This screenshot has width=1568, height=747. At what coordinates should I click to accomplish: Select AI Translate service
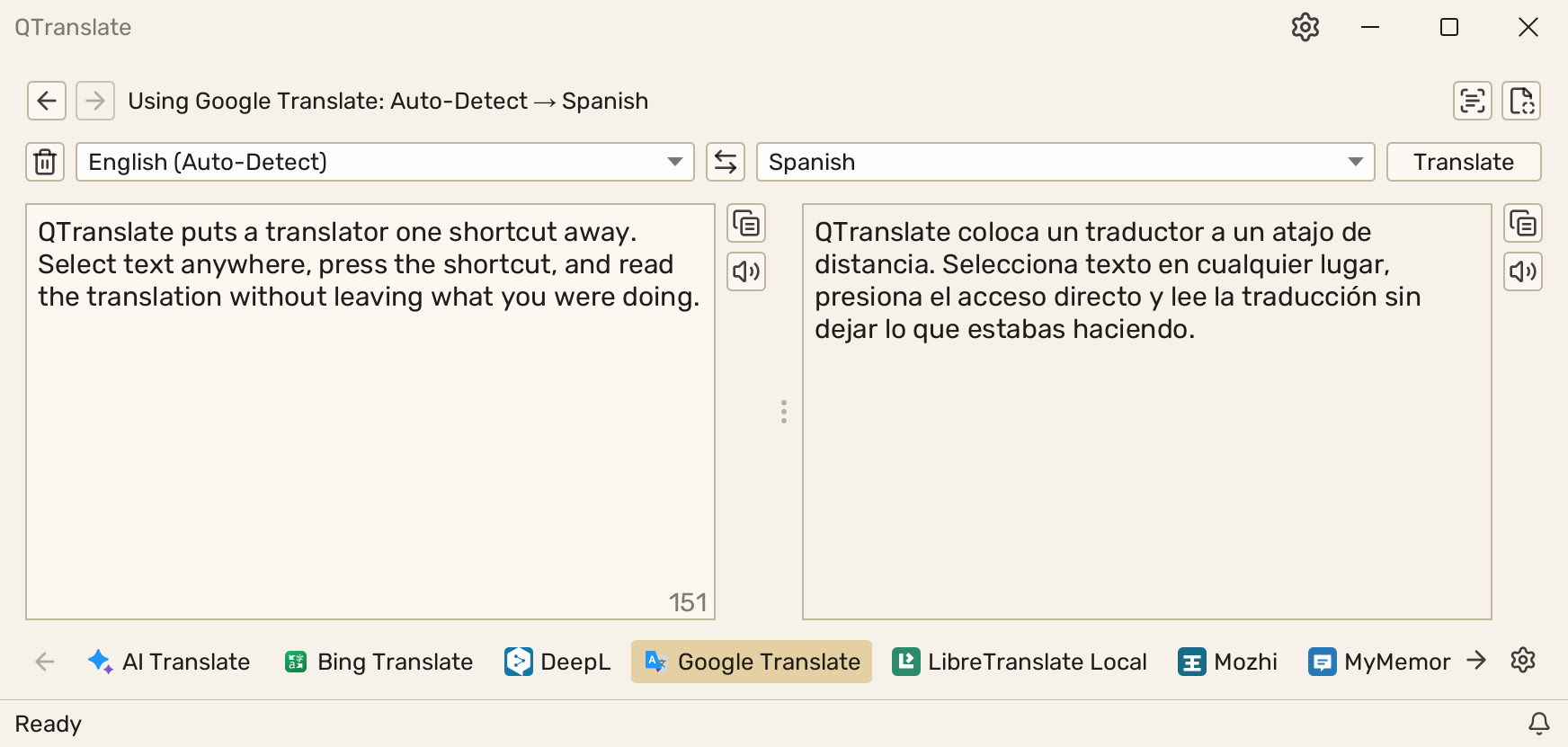(169, 662)
